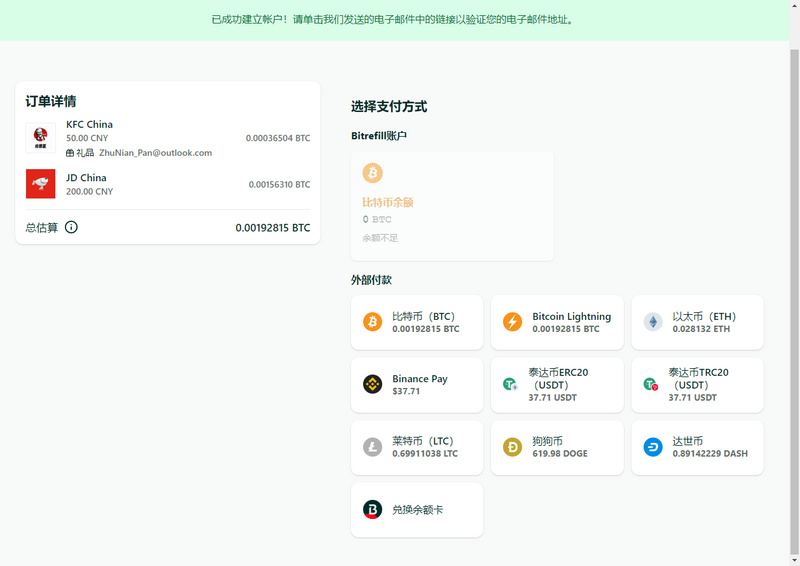
Task: Click the JD China product name
Action: (86, 178)
